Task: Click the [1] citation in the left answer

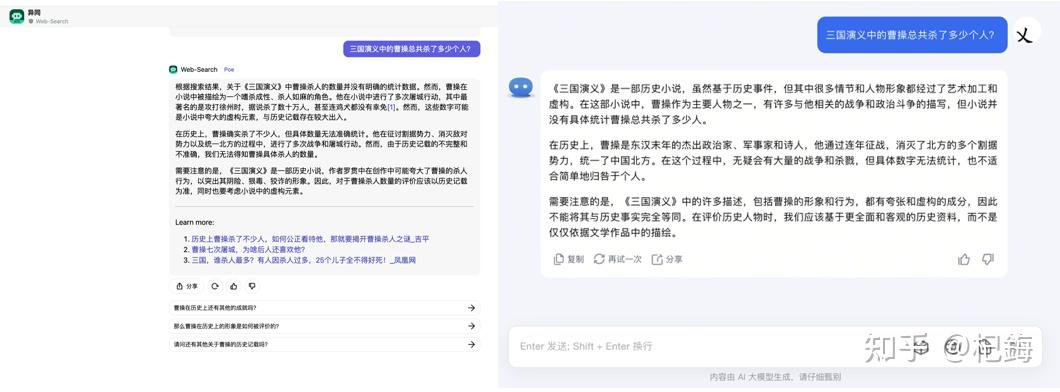Action: pyautogui.click(x=391, y=107)
